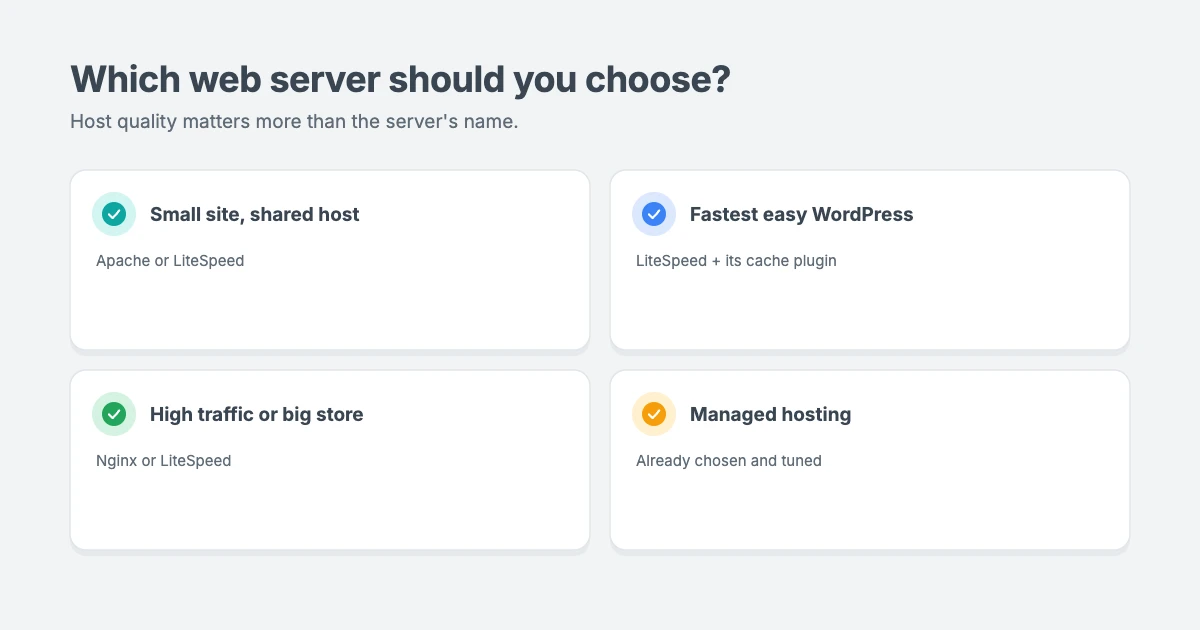Select the 'Small site, shared host' card title
This screenshot has width=1200, height=630.
click(x=255, y=214)
